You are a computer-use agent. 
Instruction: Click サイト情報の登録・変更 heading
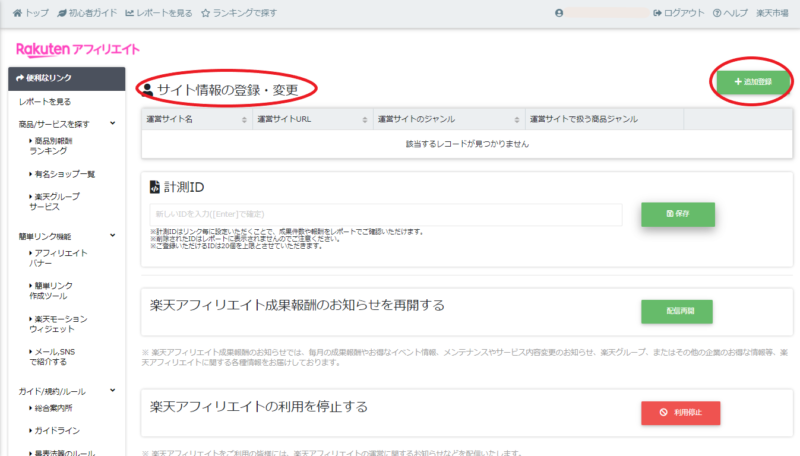(227, 90)
